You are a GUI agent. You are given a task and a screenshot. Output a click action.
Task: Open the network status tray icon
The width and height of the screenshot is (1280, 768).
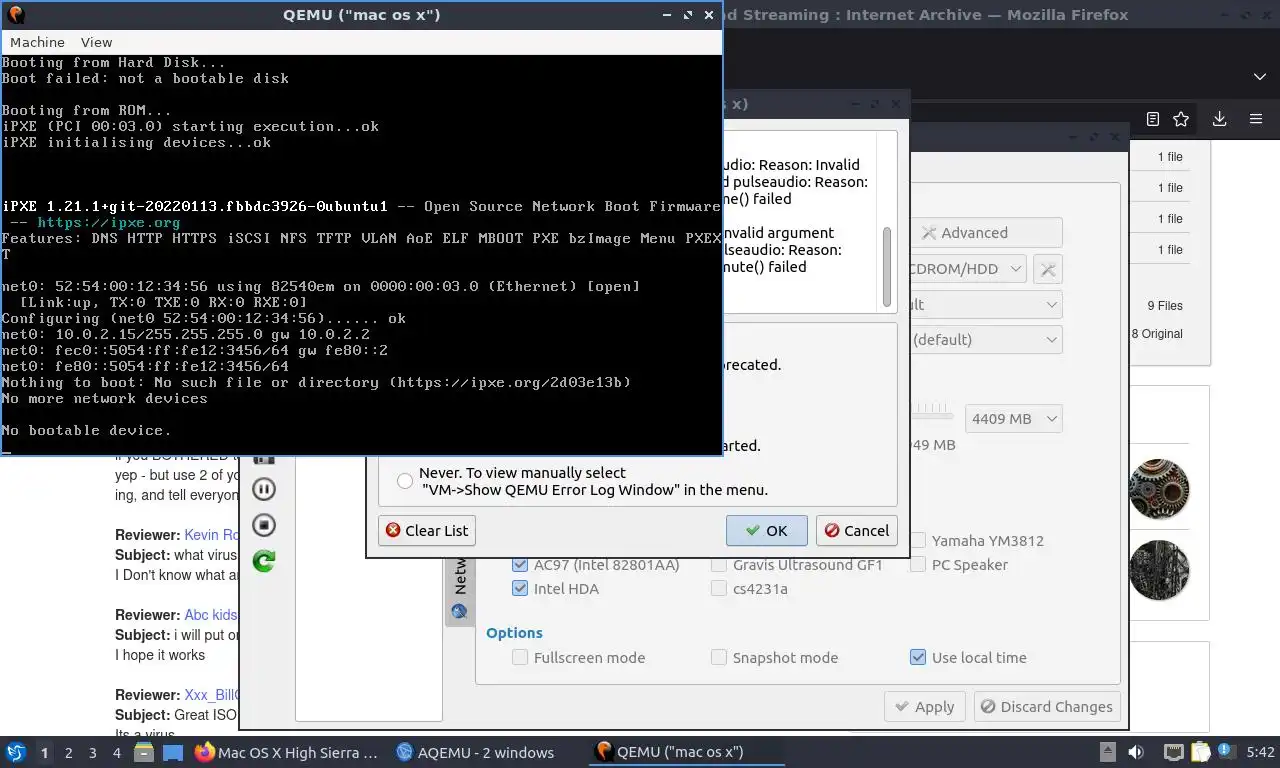(x=1175, y=752)
